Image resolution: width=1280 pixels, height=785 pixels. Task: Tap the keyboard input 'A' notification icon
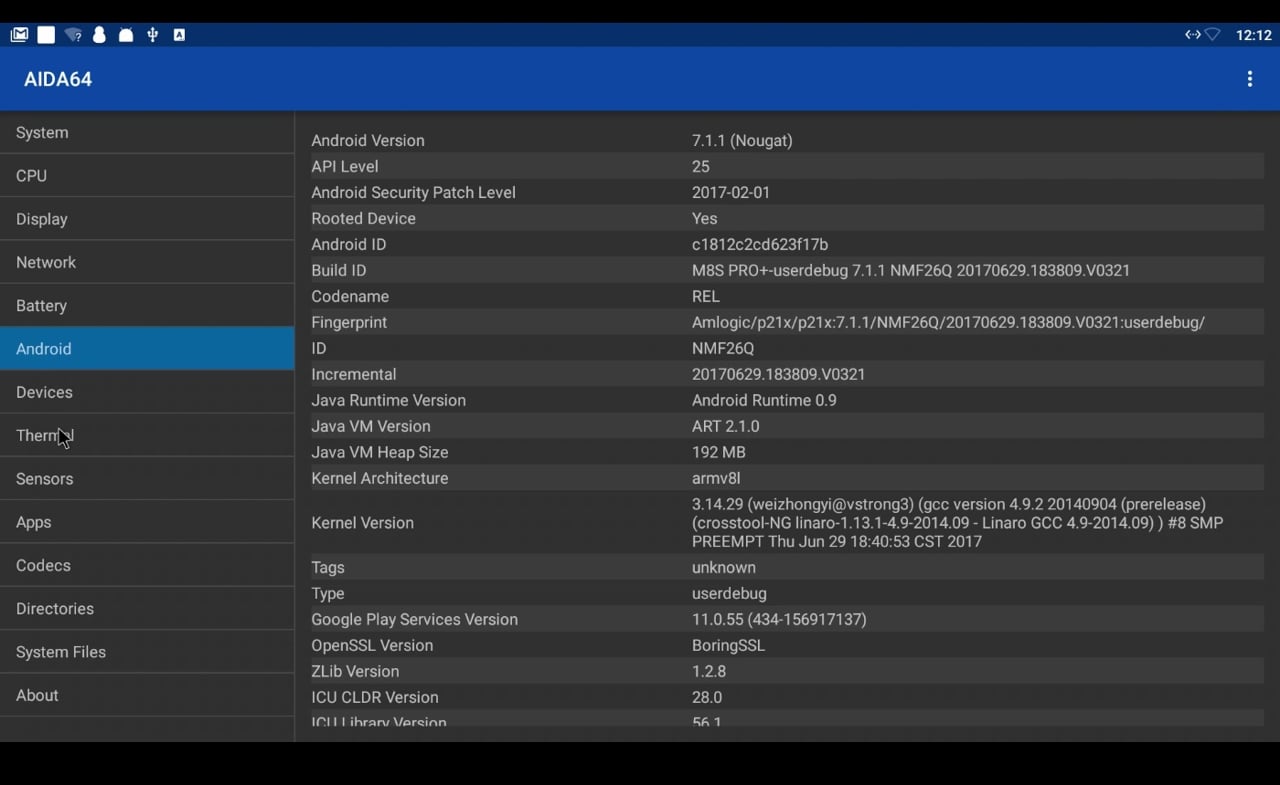179,35
